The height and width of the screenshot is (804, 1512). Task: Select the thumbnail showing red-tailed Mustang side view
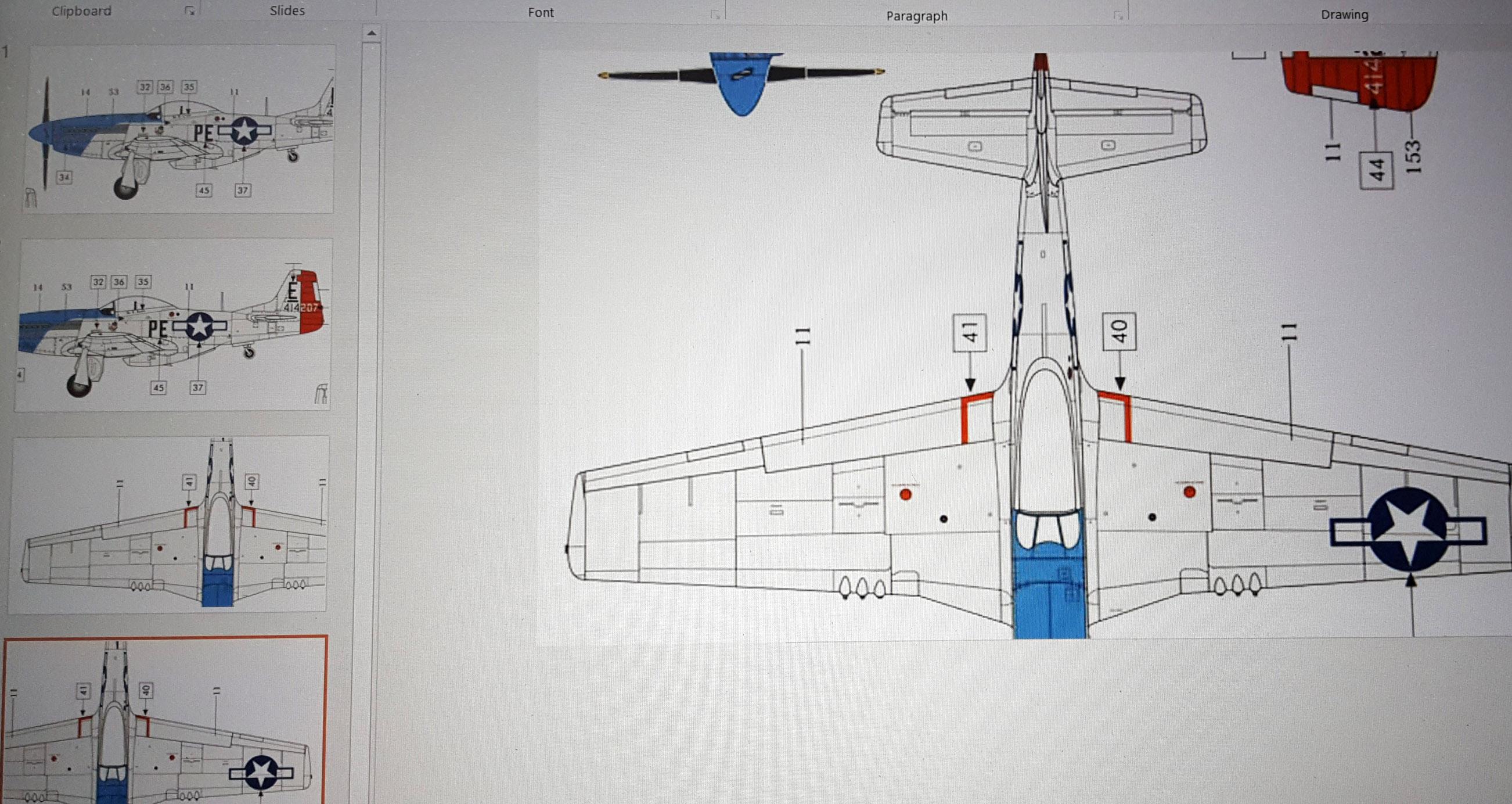[x=173, y=324]
